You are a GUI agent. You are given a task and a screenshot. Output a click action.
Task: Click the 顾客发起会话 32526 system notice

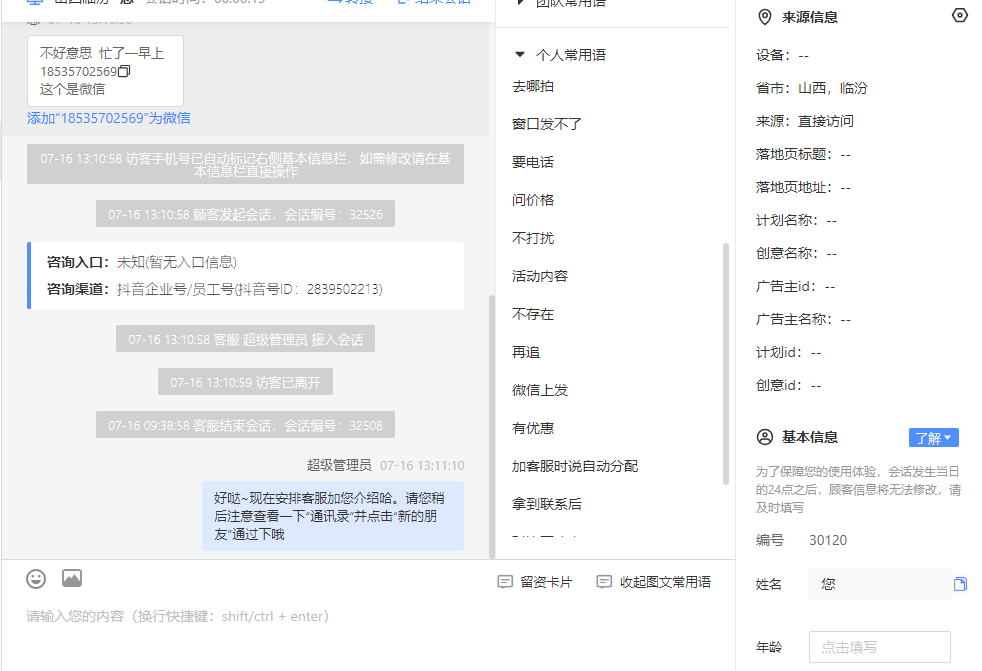point(246,214)
